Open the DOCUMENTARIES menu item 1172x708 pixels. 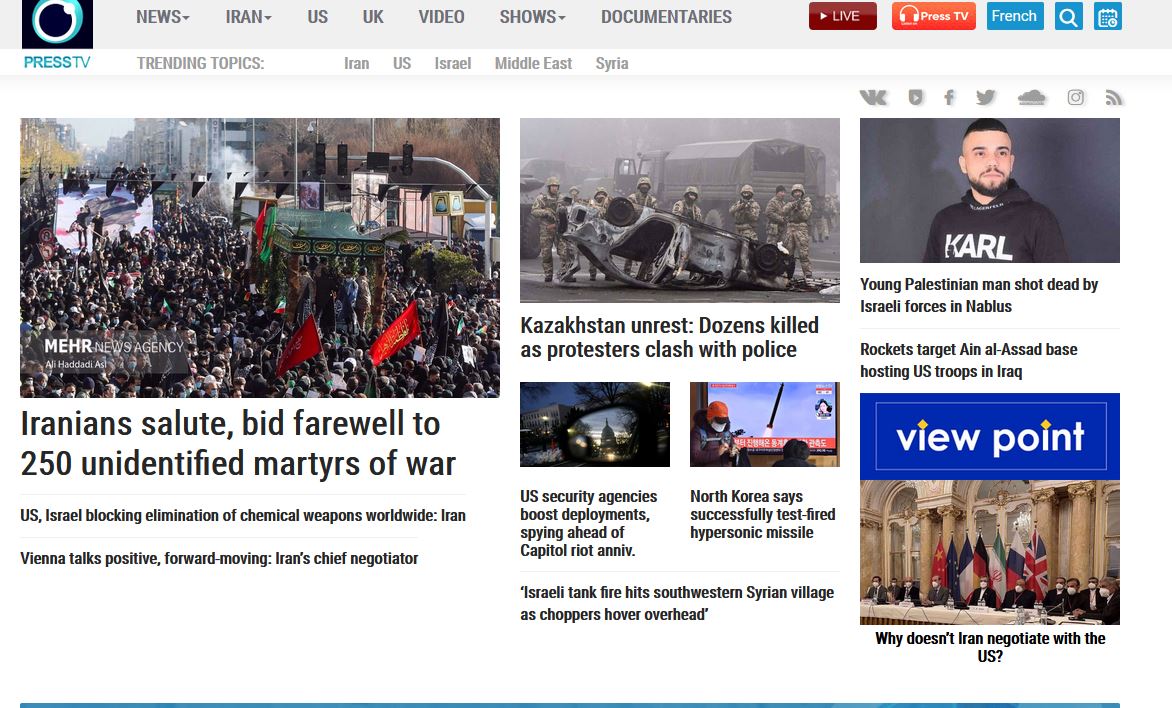(x=667, y=16)
